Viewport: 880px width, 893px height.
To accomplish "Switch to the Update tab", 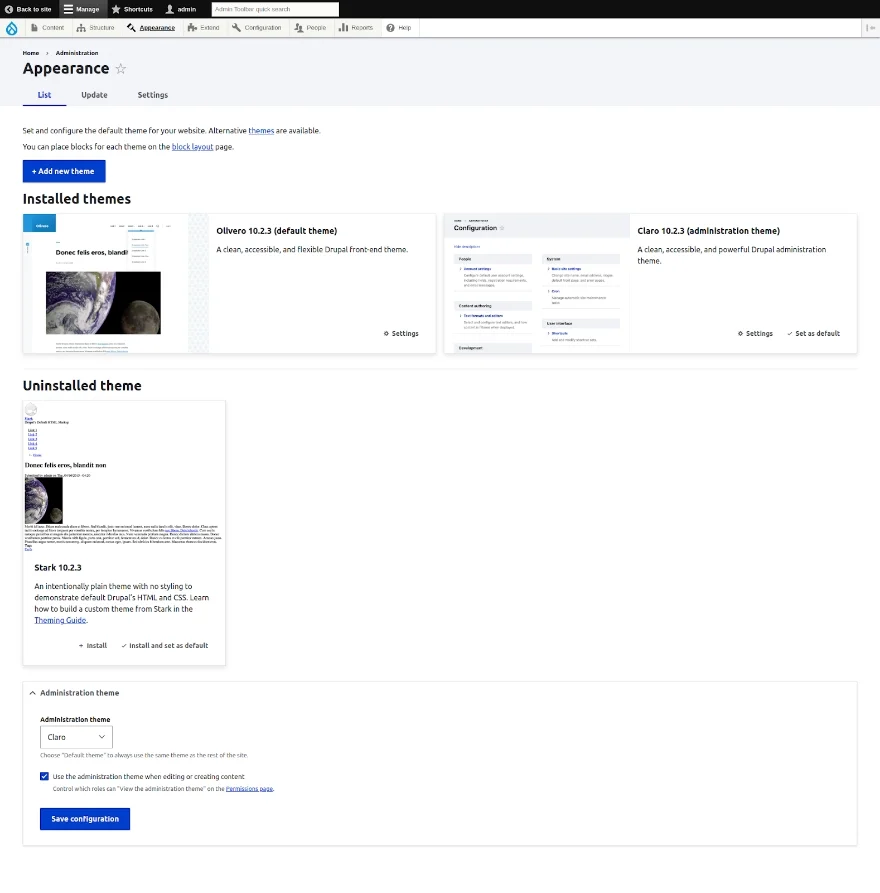I will pos(94,95).
